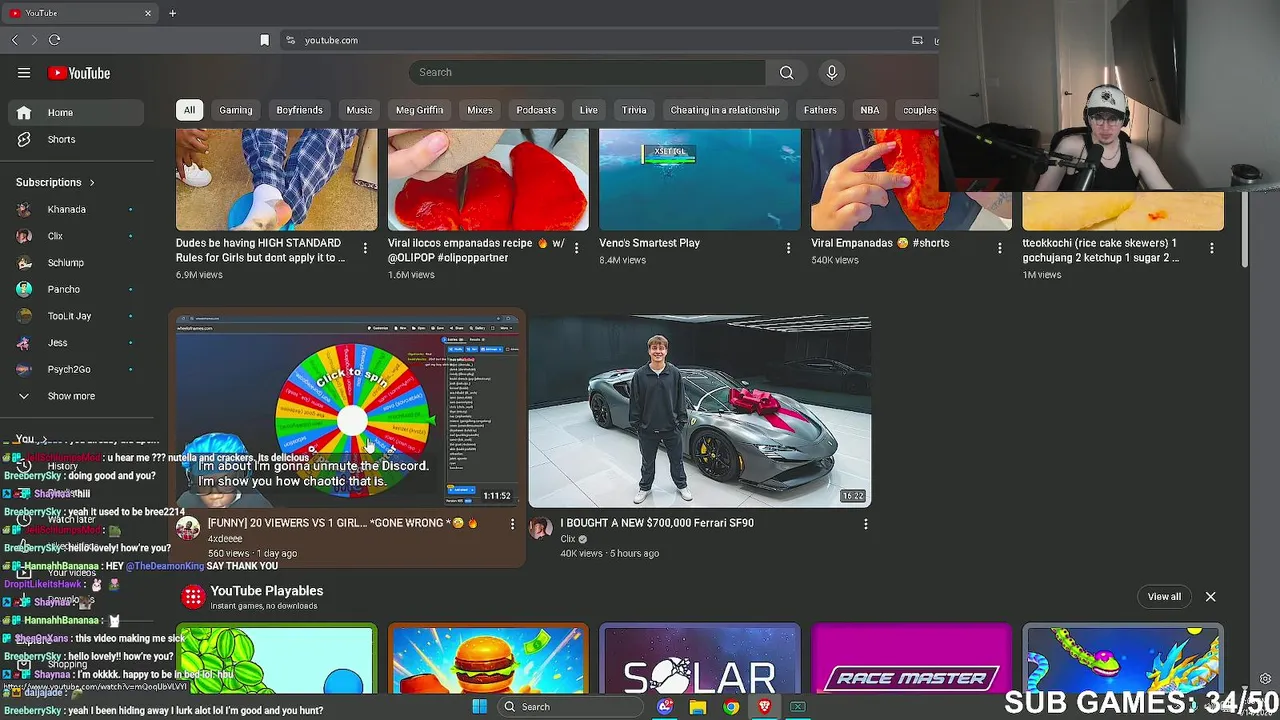Image resolution: width=1280 pixels, height=720 pixels.
Task: Click the bookmark icon beside the address bar
Action: tap(264, 40)
